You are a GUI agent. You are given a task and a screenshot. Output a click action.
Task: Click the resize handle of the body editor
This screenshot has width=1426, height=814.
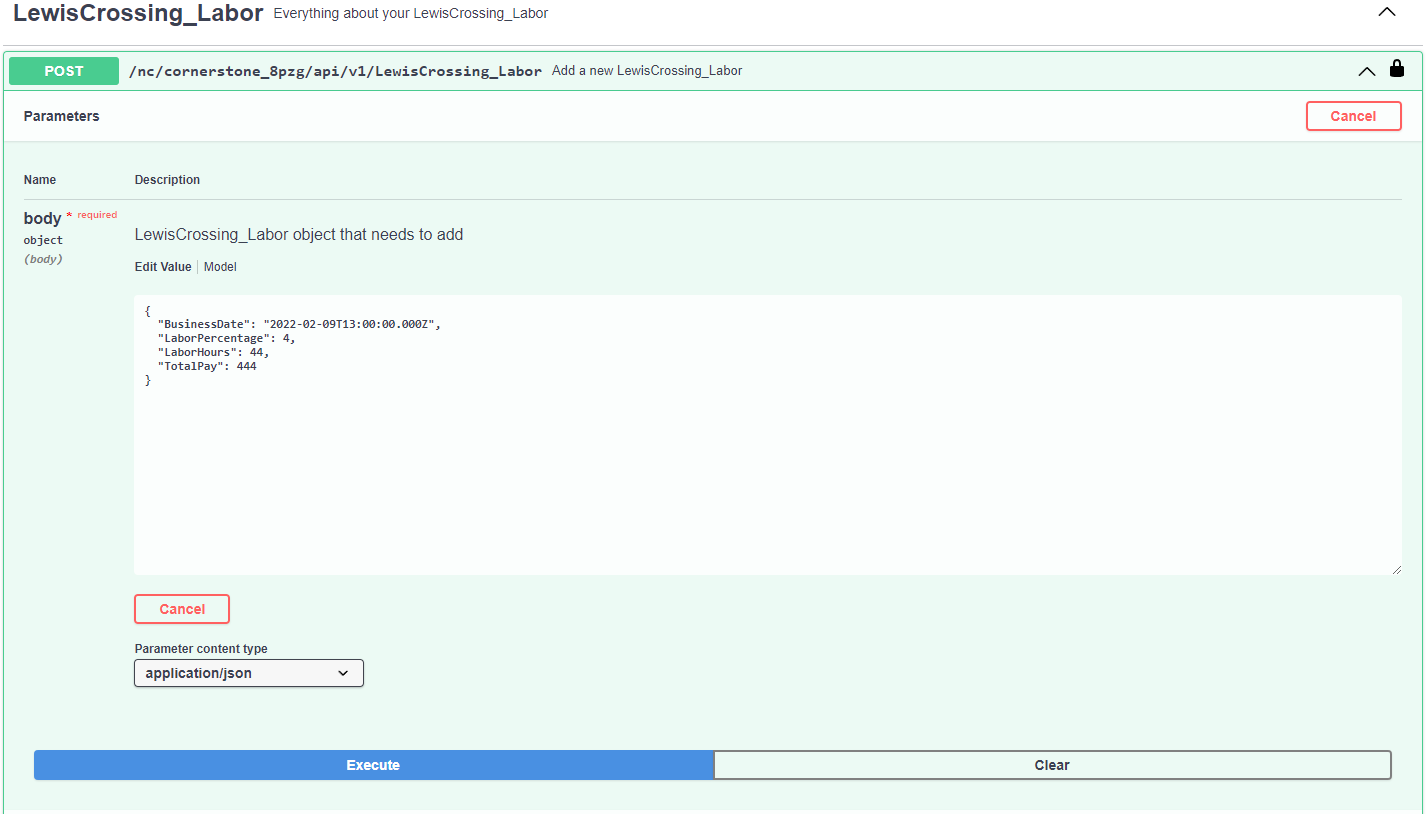(1398, 569)
